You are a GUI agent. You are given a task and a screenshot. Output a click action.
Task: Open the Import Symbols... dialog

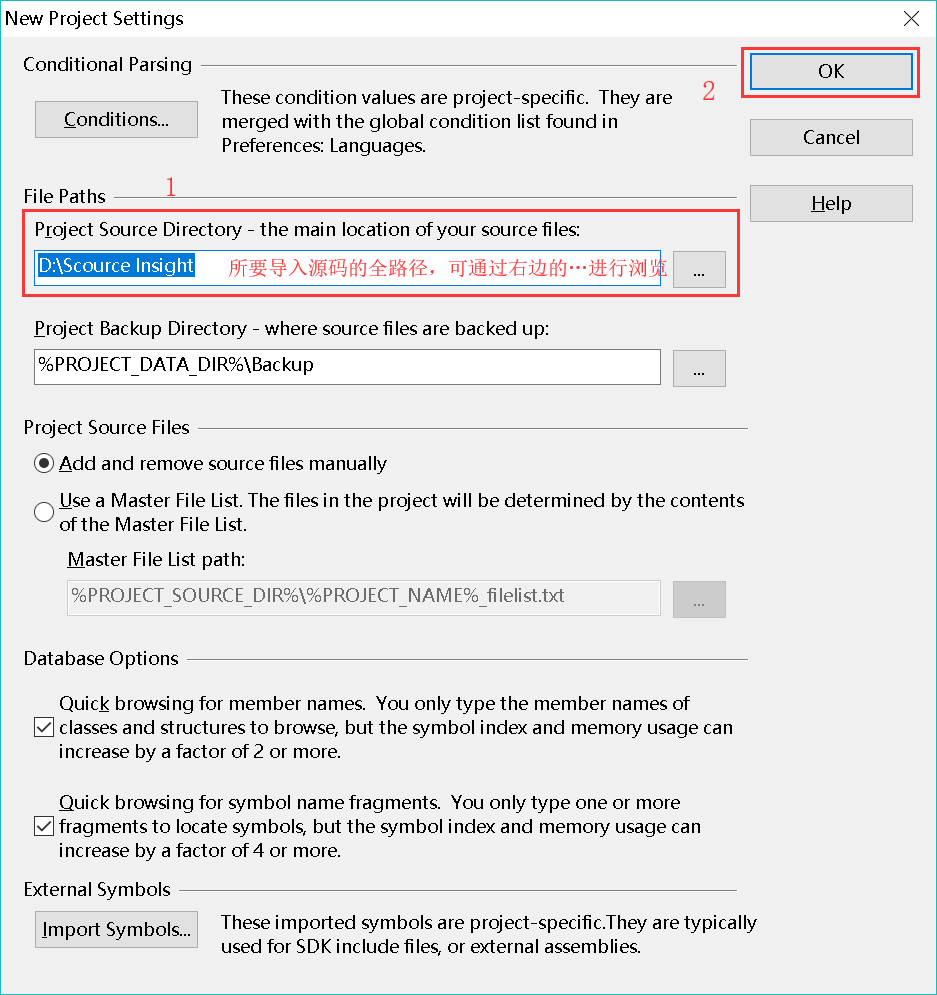coord(116,929)
